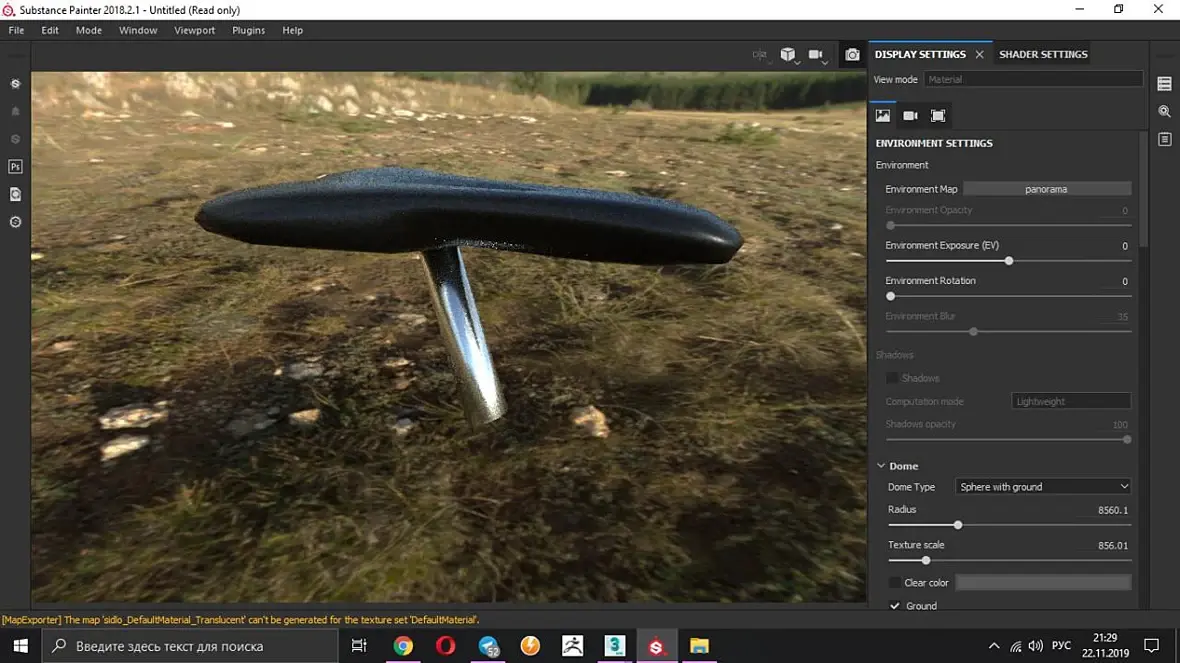Collapse the Dome section

[x=881, y=466]
